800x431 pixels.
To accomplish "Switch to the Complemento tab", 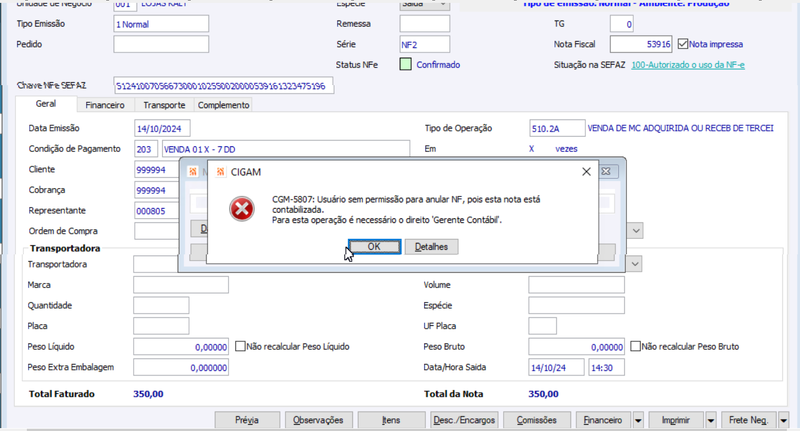I will [x=223, y=105].
